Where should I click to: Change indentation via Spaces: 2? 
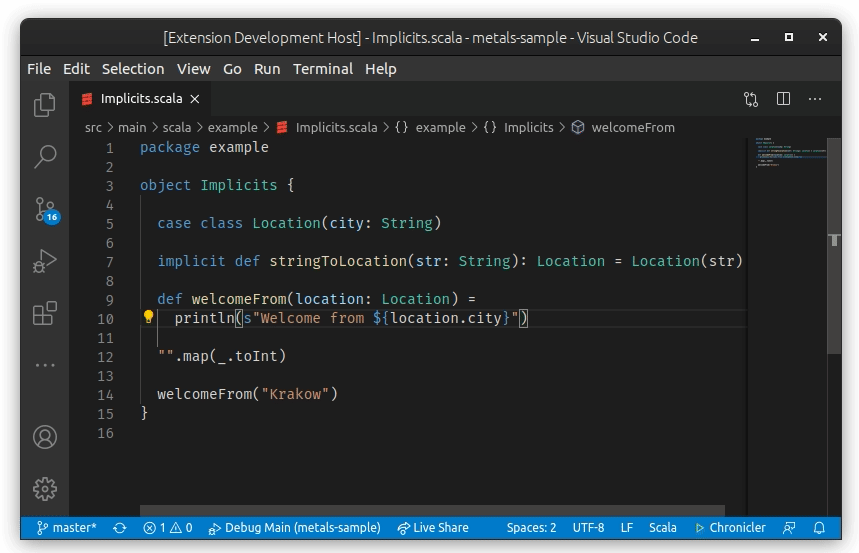pos(531,528)
